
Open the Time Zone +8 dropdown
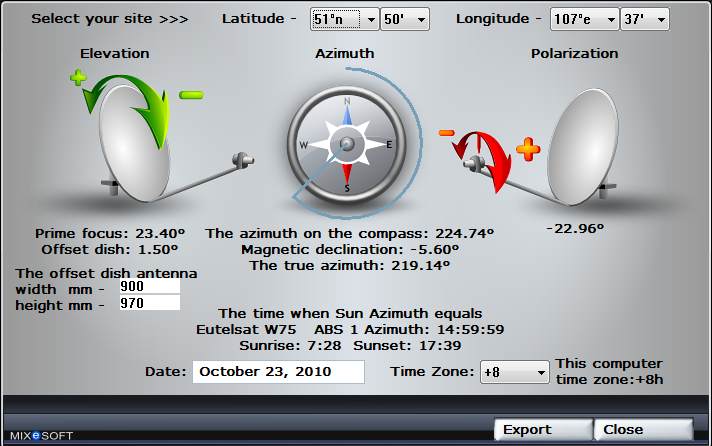pyautogui.click(x=514, y=372)
